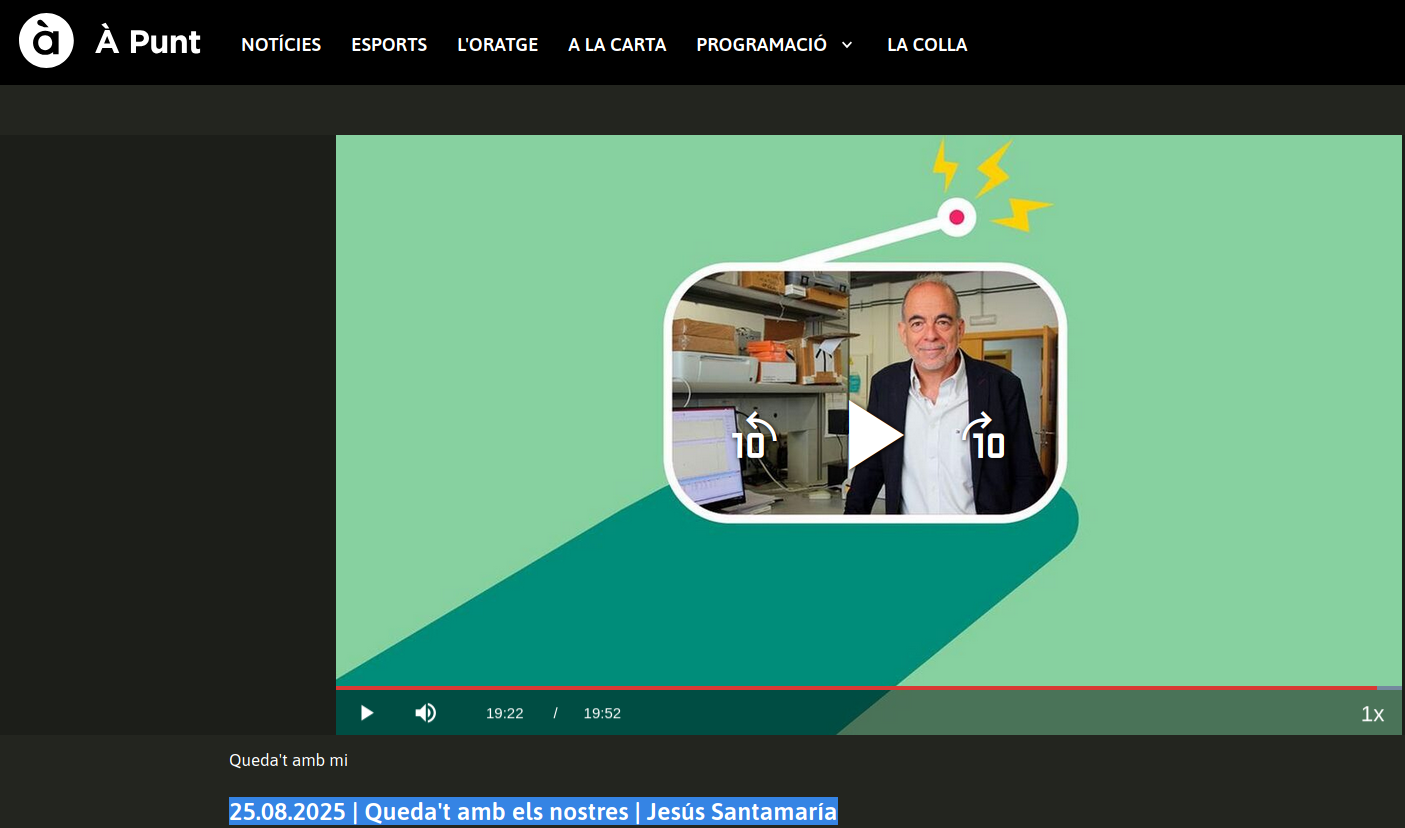Click the small play button in control bar
1405x828 pixels.
pos(366,713)
